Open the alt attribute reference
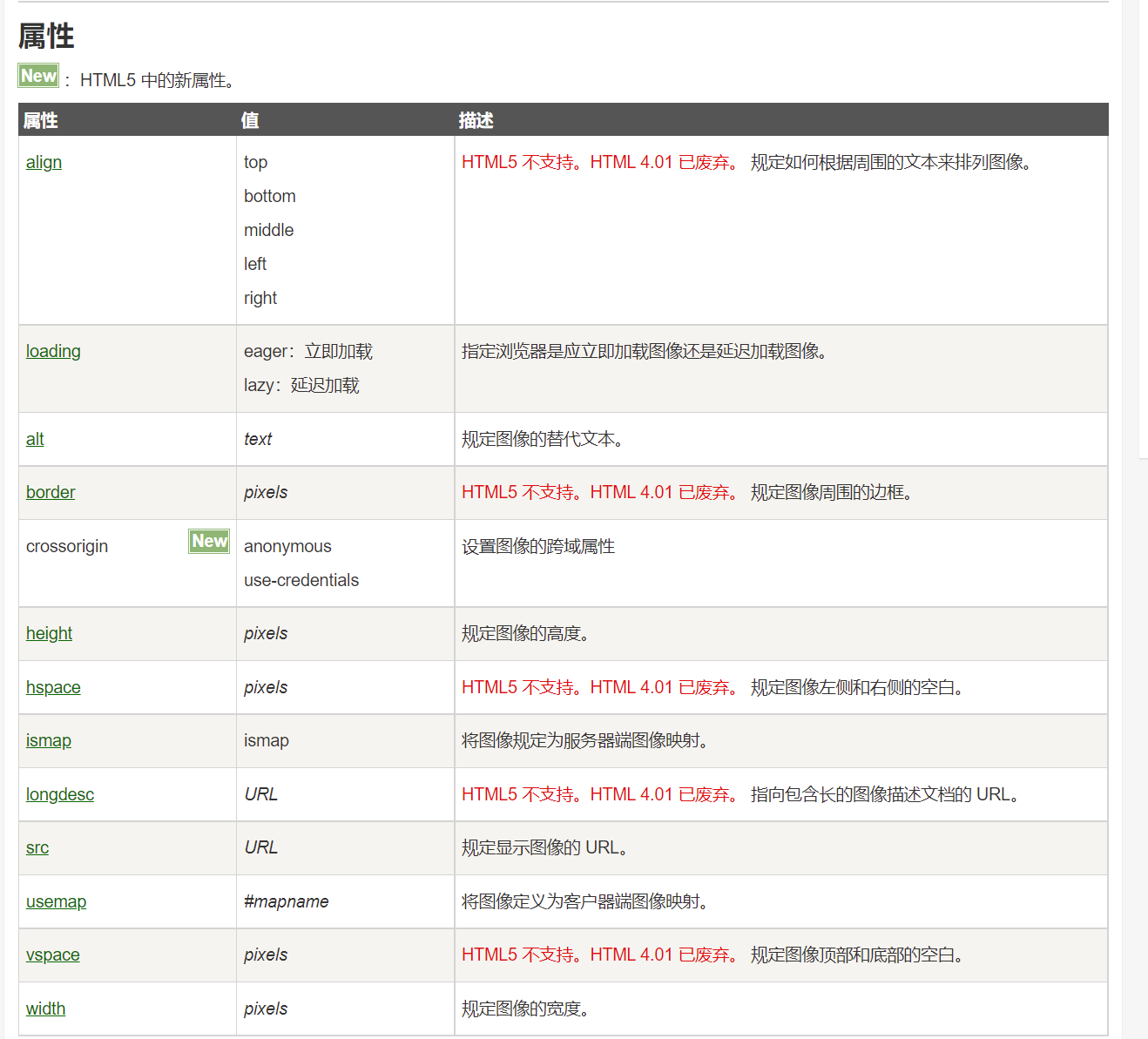 tap(35, 440)
